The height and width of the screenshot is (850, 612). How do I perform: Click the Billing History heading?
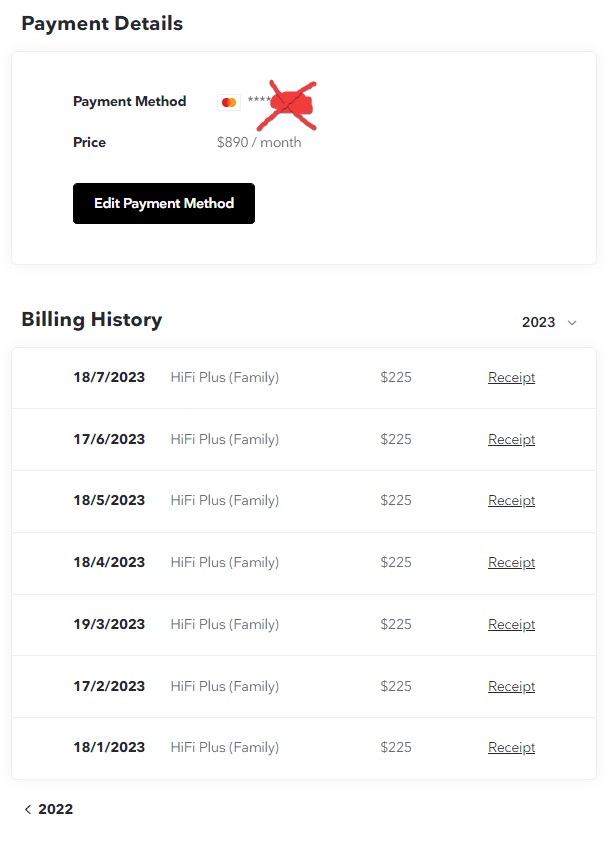point(92,319)
